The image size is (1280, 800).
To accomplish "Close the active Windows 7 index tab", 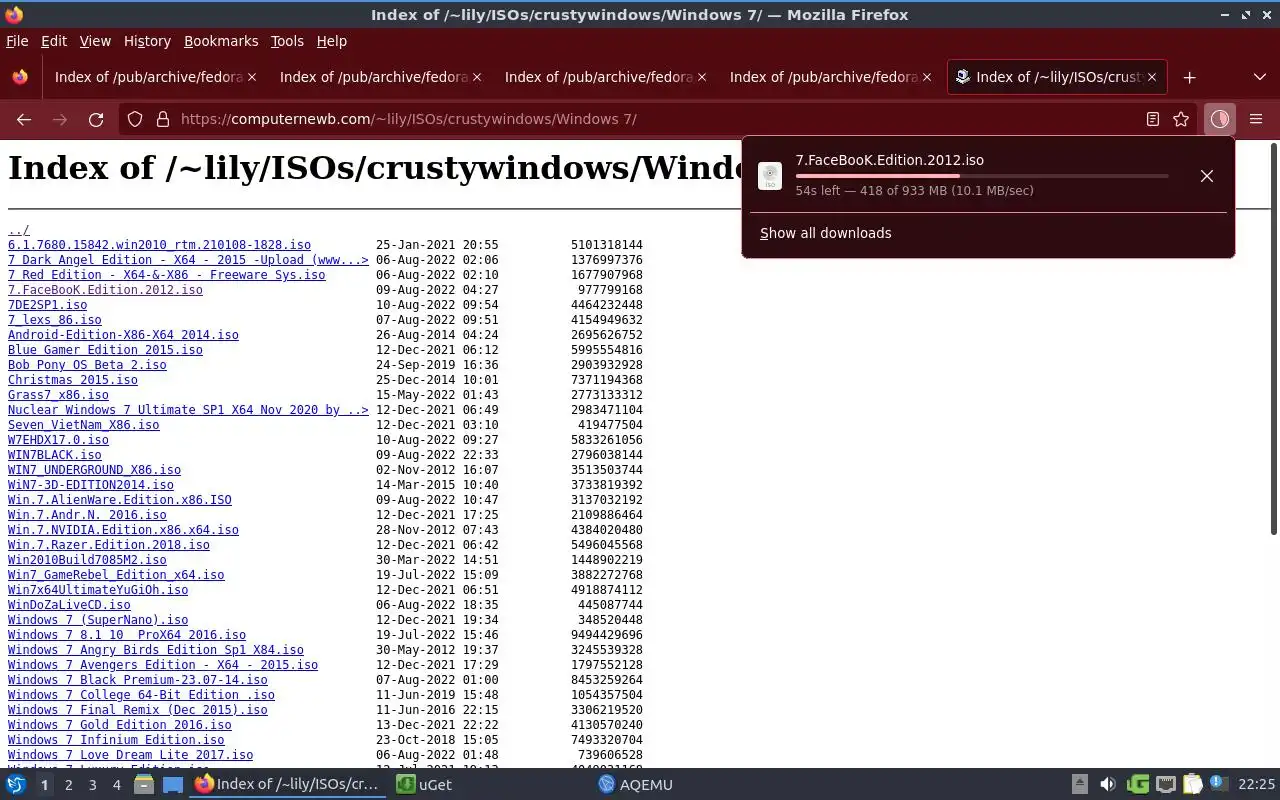I will pos(1152,77).
